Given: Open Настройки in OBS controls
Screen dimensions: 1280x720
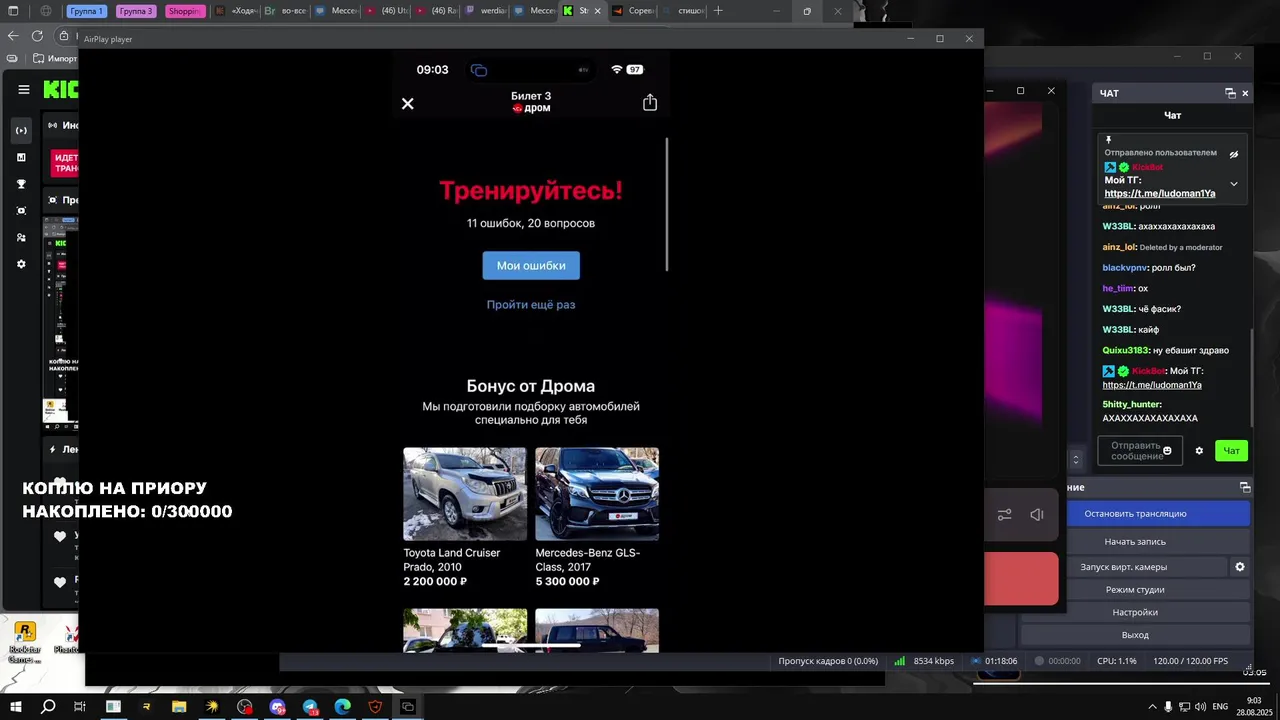Looking at the screenshot, I should 1135,612.
